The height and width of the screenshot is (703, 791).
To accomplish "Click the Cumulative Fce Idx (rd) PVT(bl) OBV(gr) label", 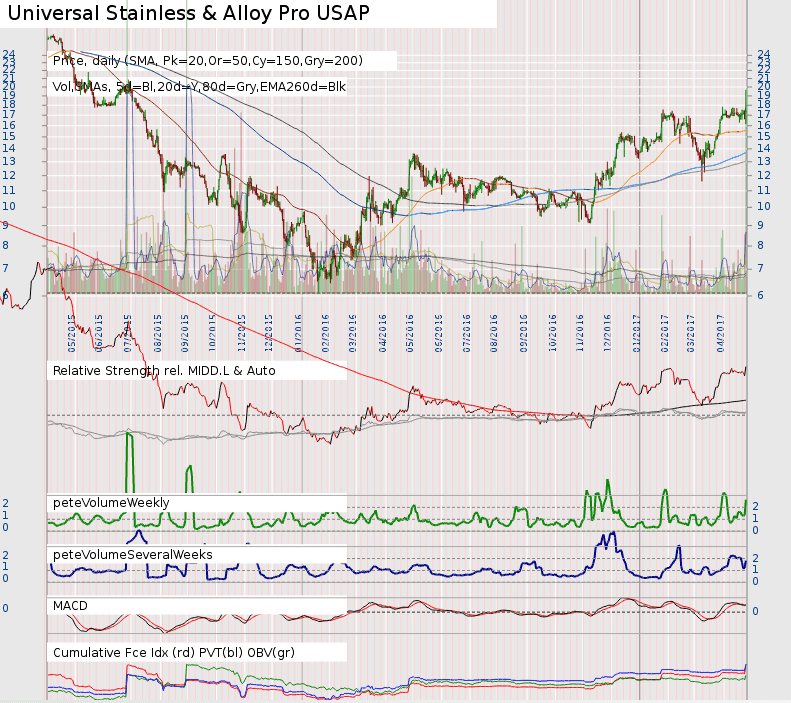I will [x=174, y=653].
